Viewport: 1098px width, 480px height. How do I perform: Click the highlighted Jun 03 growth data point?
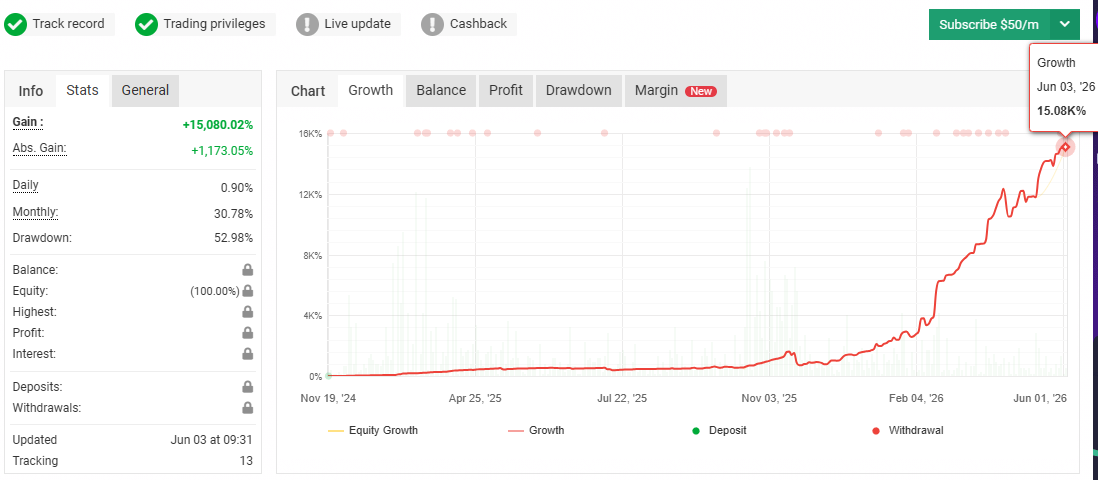[1065, 146]
